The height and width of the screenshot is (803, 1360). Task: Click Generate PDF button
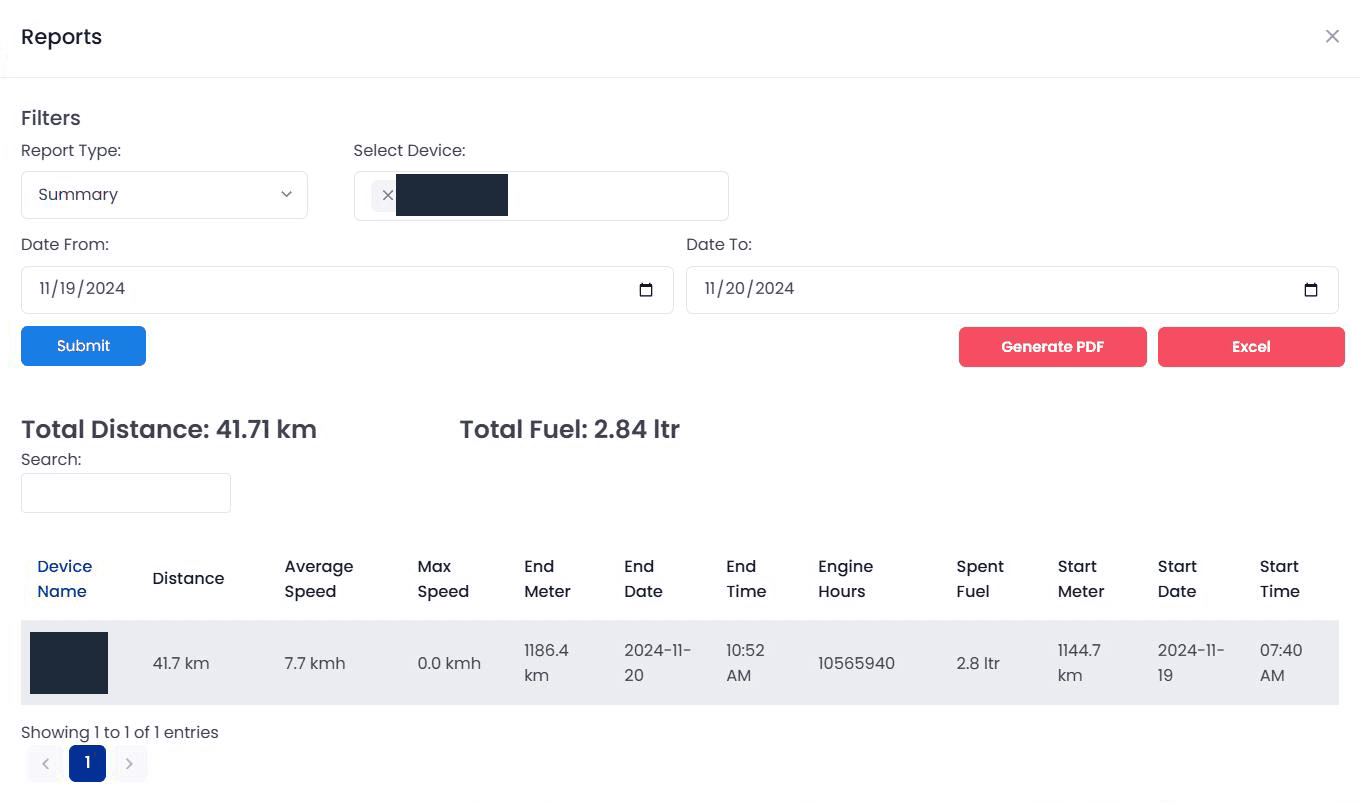point(1052,347)
